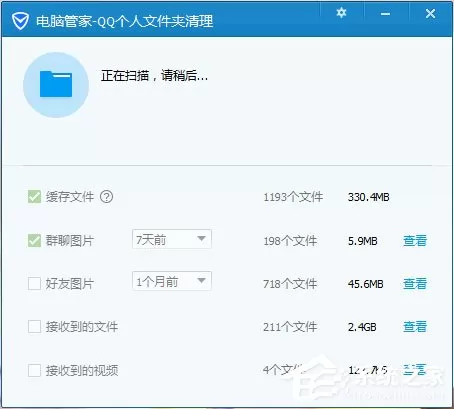The height and width of the screenshot is (409, 454).
Task: Click the 330.4MB size value
Action: [x=369, y=197]
